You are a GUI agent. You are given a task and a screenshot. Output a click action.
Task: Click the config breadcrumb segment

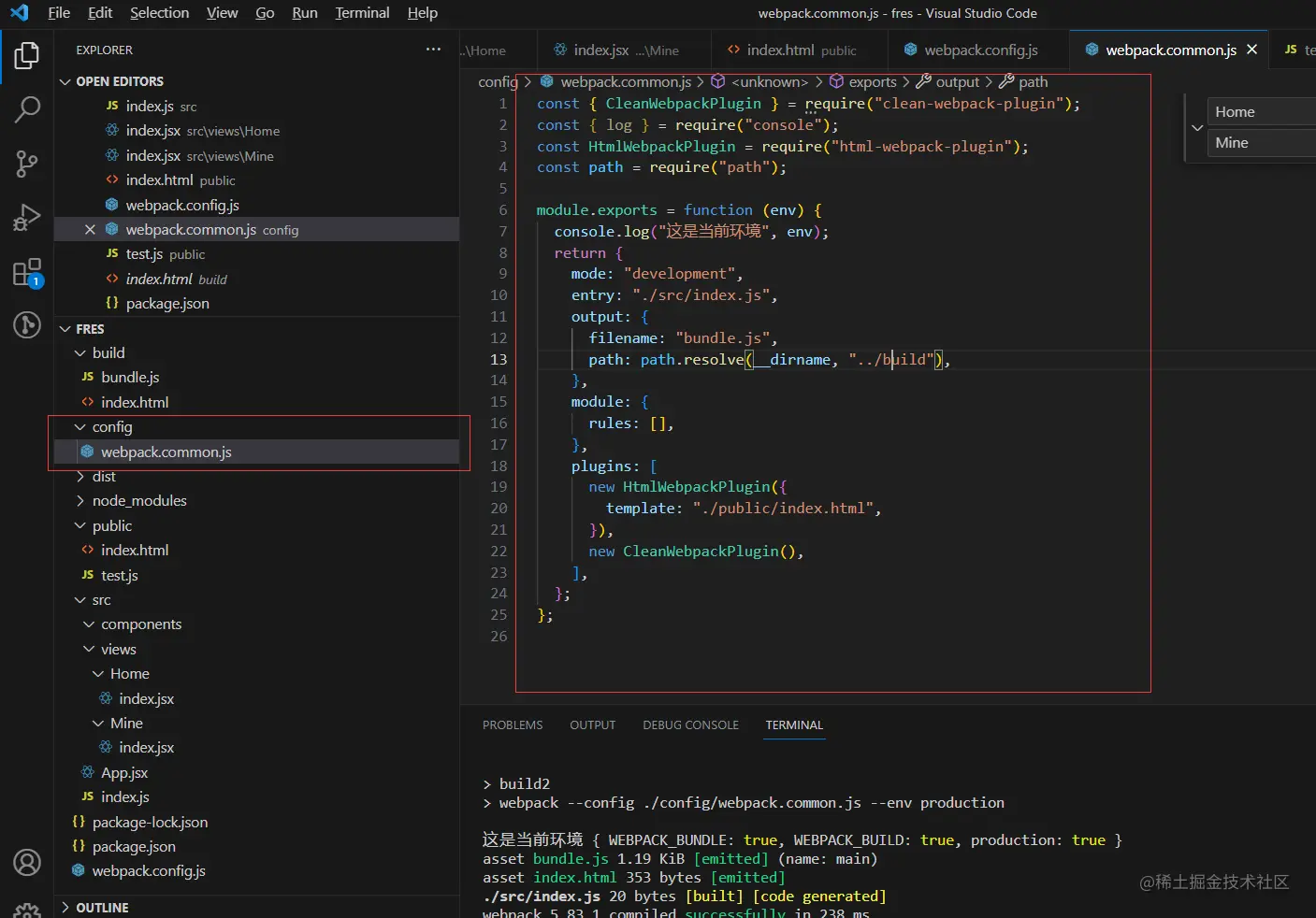point(498,82)
